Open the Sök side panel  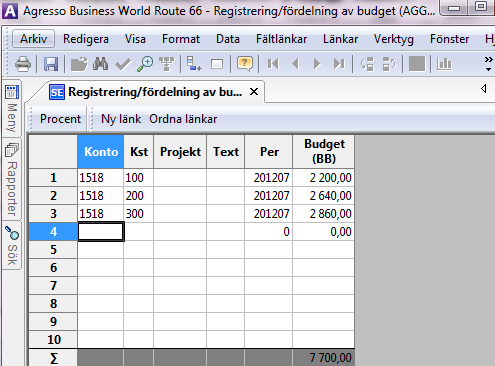(x=12, y=245)
